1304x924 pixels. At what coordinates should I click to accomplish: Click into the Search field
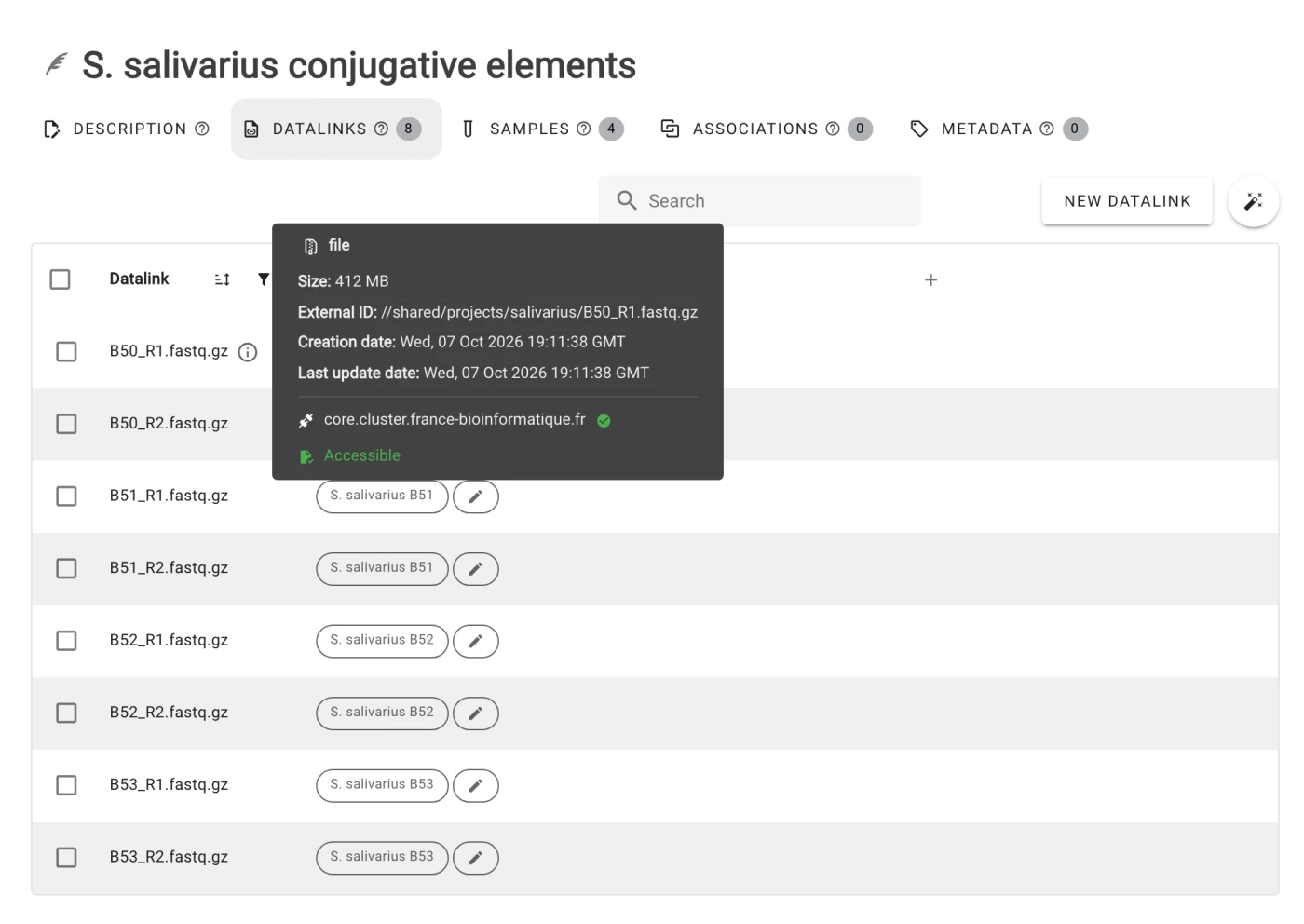point(759,201)
